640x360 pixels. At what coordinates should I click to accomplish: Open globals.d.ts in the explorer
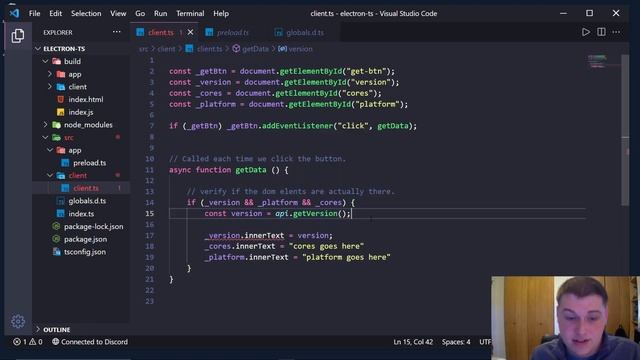pos(87,201)
